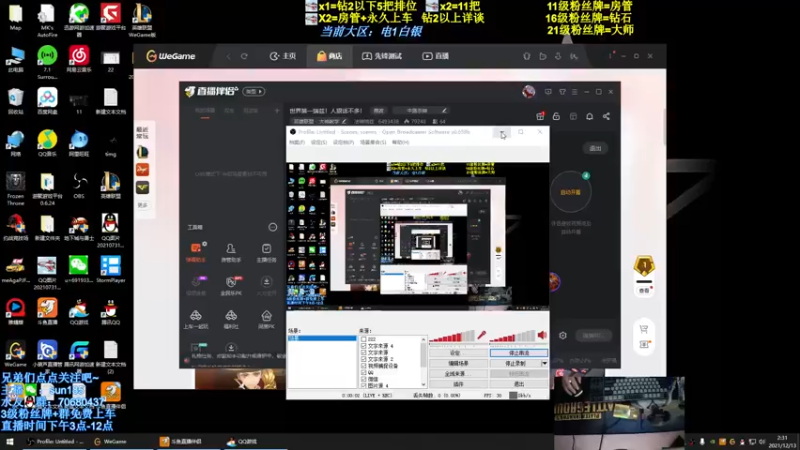Click the pencil icon to edit stream title
The width and height of the screenshot is (800, 450).
click(444, 110)
